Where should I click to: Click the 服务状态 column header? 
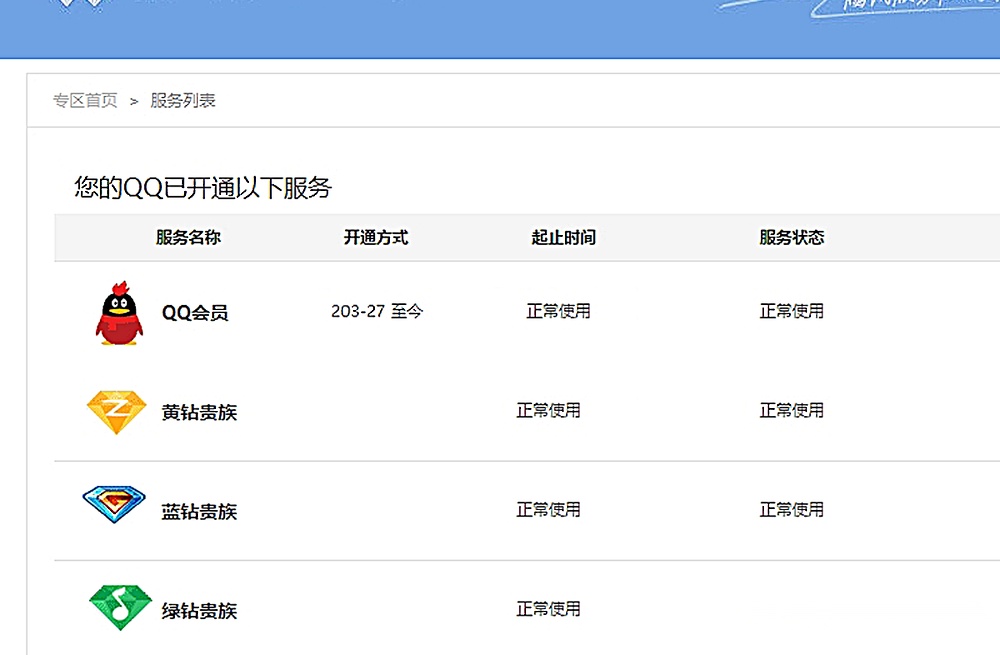(x=791, y=237)
